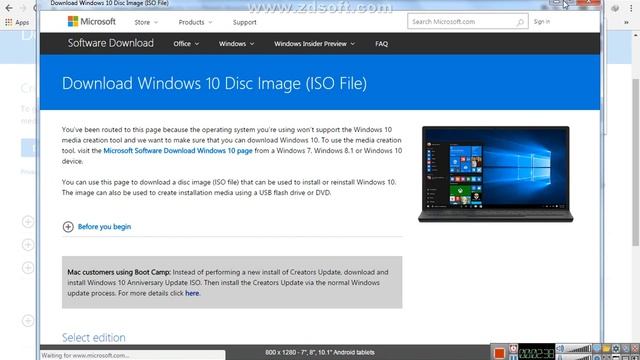The width and height of the screenshot is (640, 360).
Task: Open the FAQ menu item
Action: pyautogui.click(x=382, y=44)
